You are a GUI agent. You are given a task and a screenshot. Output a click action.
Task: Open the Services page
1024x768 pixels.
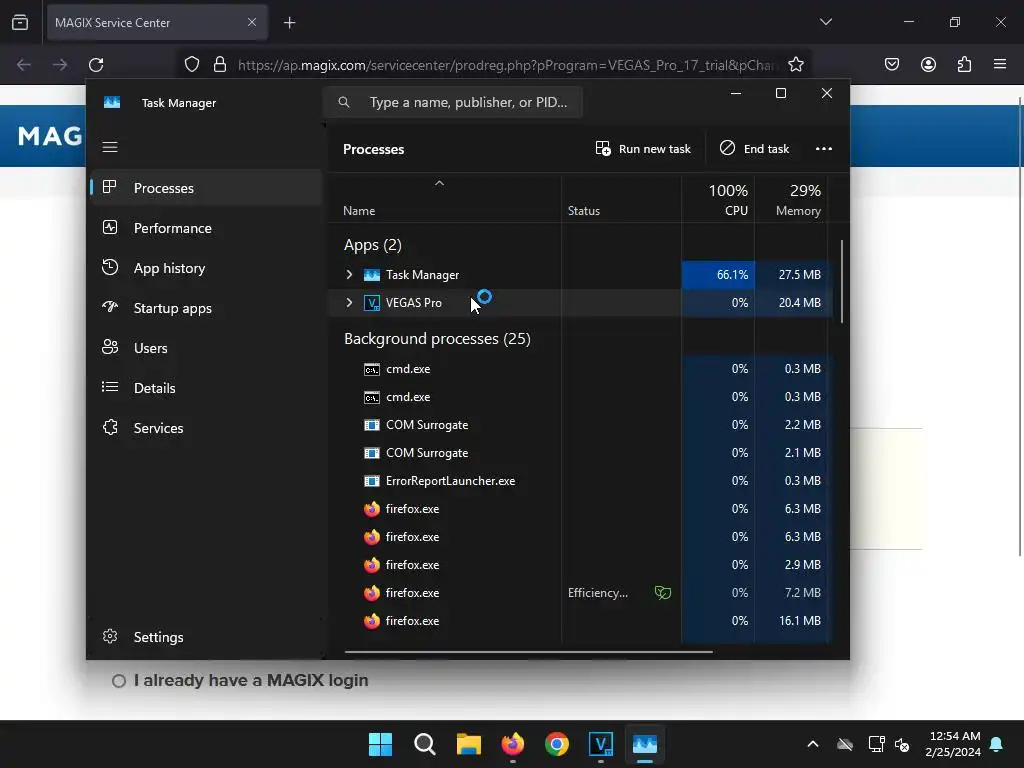(206, 428)
